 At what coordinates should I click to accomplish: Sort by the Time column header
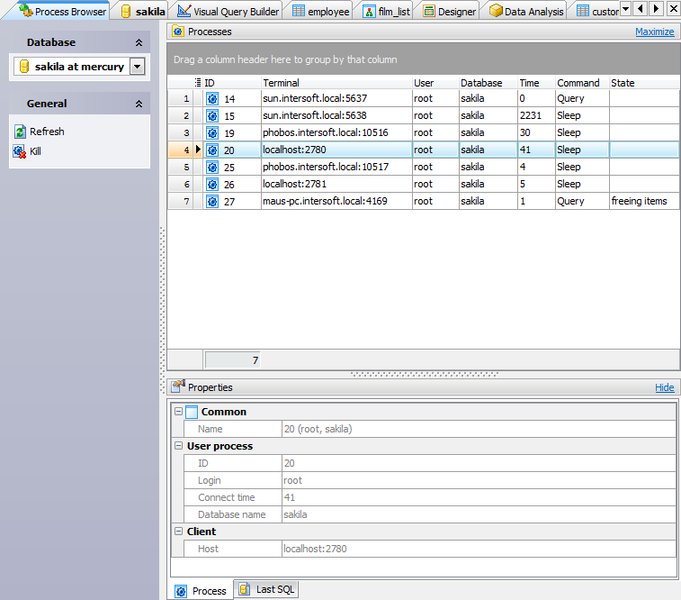[536, 83]
